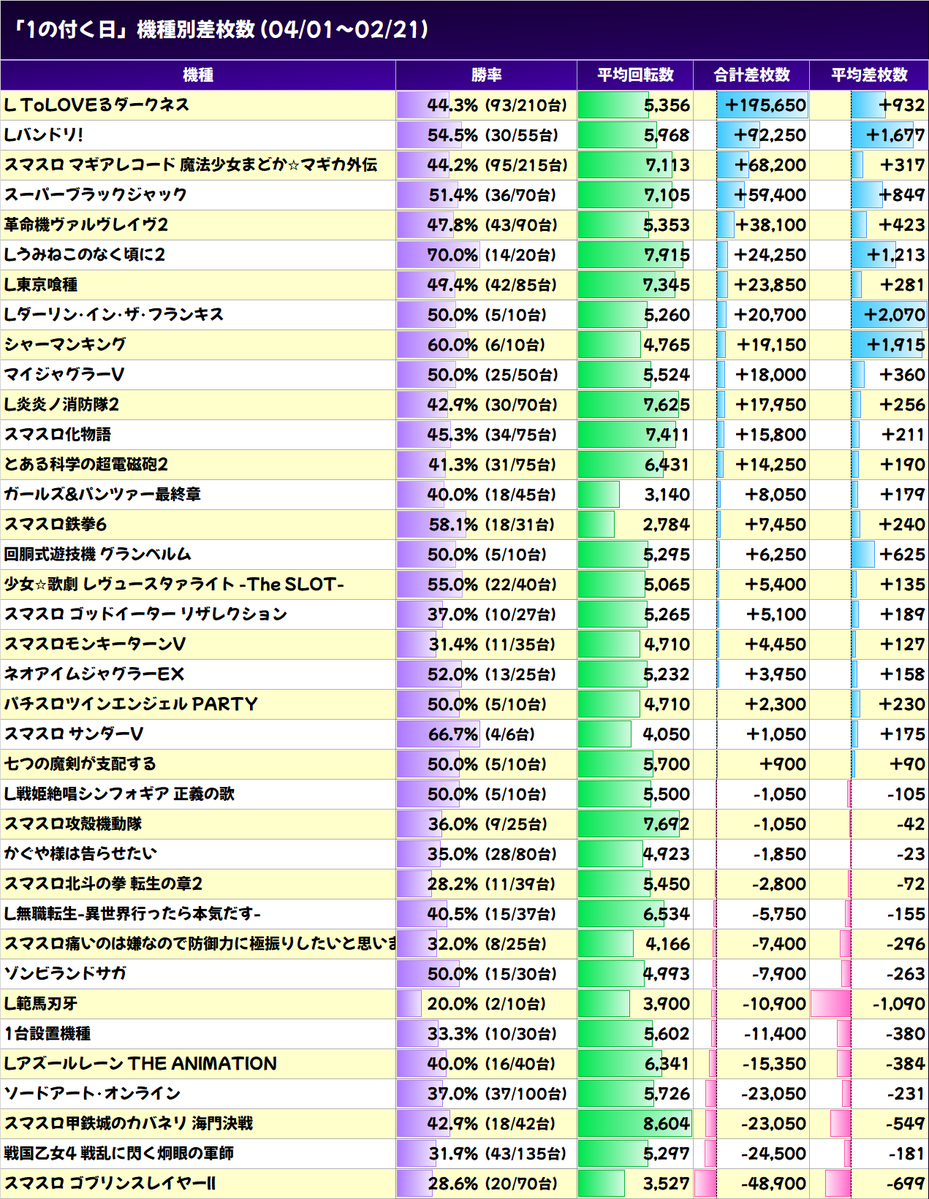Select the 1台設置機種 row name
Image resolution: width=929 pixels, height=1199 pixels.
(x=47, y=1034)
